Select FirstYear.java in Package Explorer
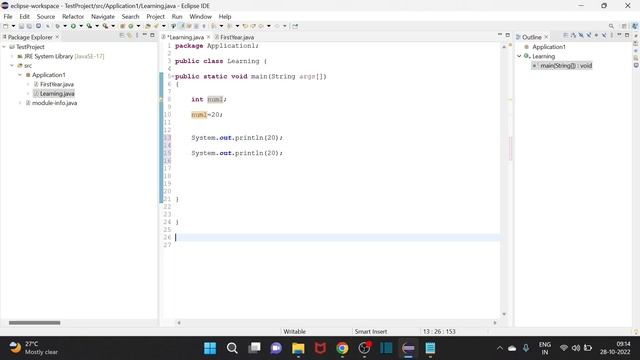This screenshot has height=360, width=640. coord(57,84)
